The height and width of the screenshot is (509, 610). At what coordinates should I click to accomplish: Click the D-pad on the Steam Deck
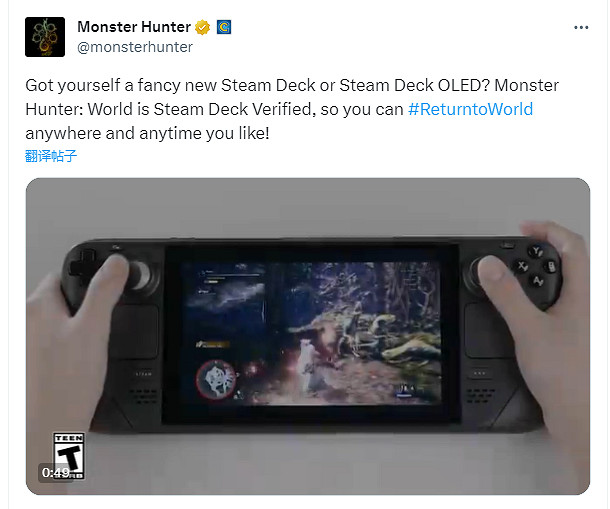[x=82, y=263]
